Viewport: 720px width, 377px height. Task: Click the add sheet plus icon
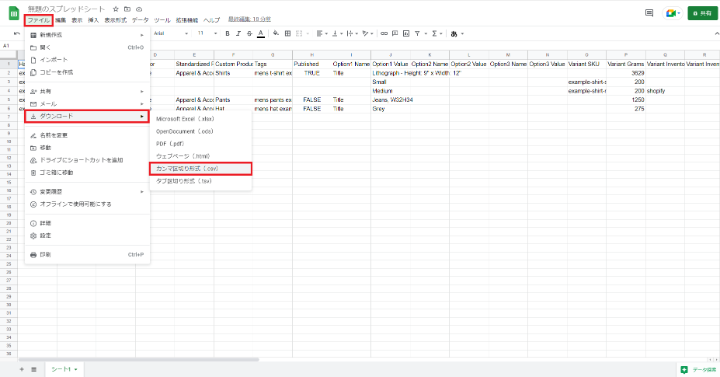tap(22, 369)
